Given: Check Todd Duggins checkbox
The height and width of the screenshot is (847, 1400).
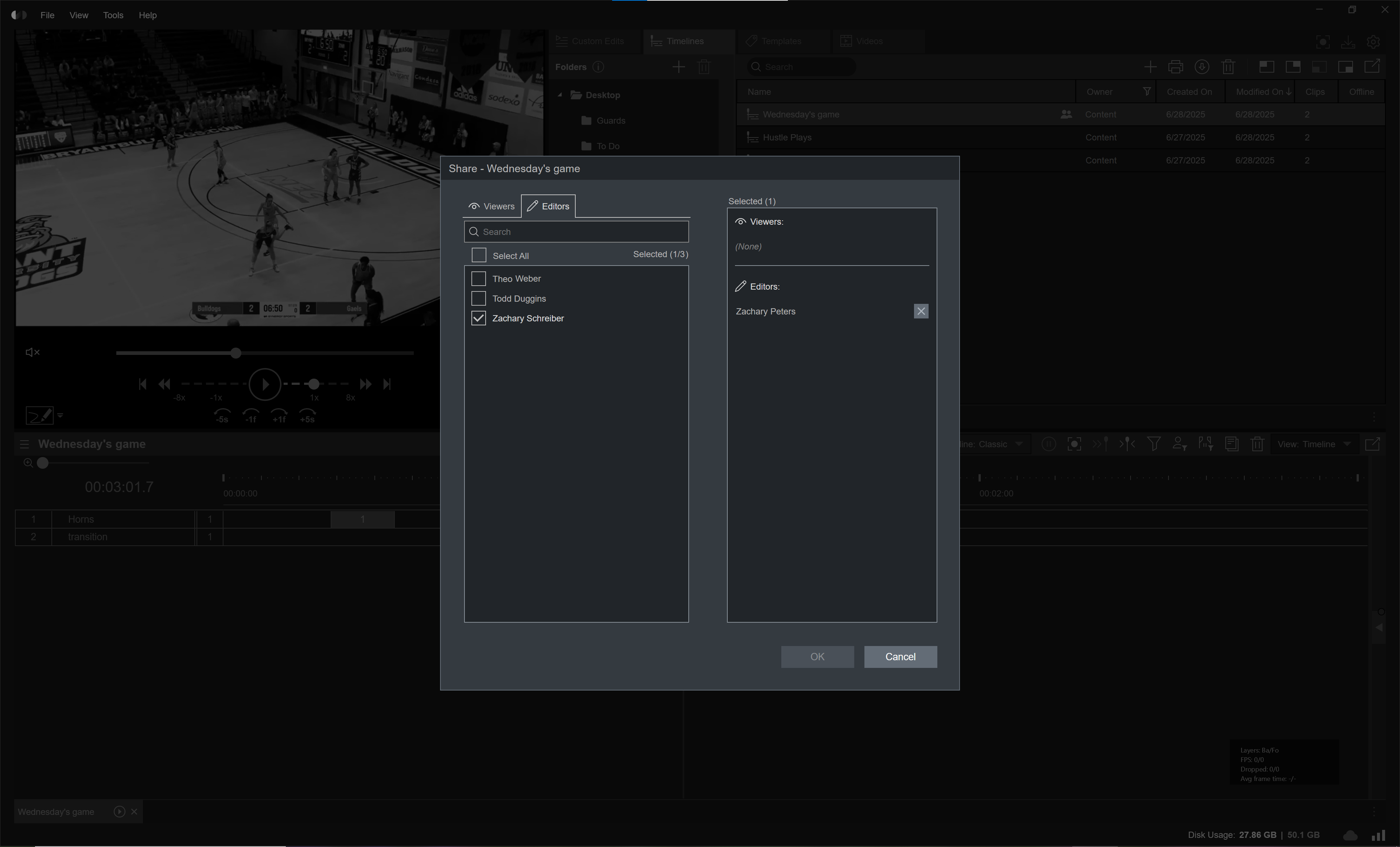Looking at the screenshot, I should click(479, 298).
